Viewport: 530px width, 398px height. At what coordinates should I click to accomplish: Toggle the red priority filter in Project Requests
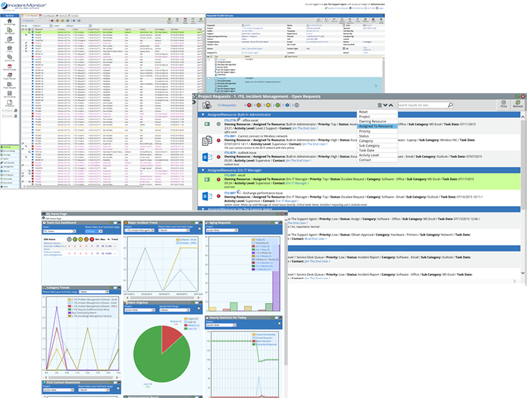249,105
